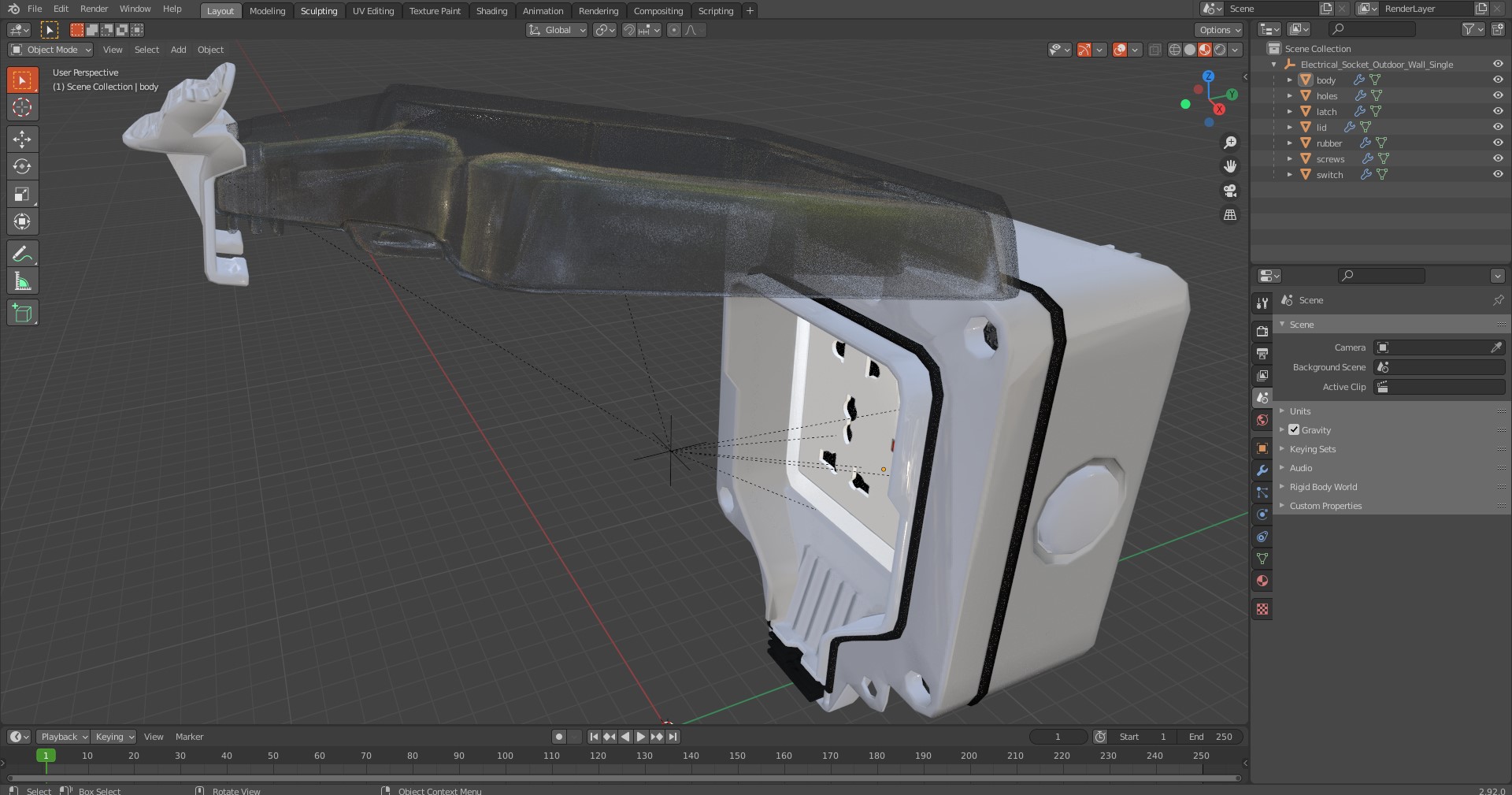Click the auto keying record button

[559, 737]
